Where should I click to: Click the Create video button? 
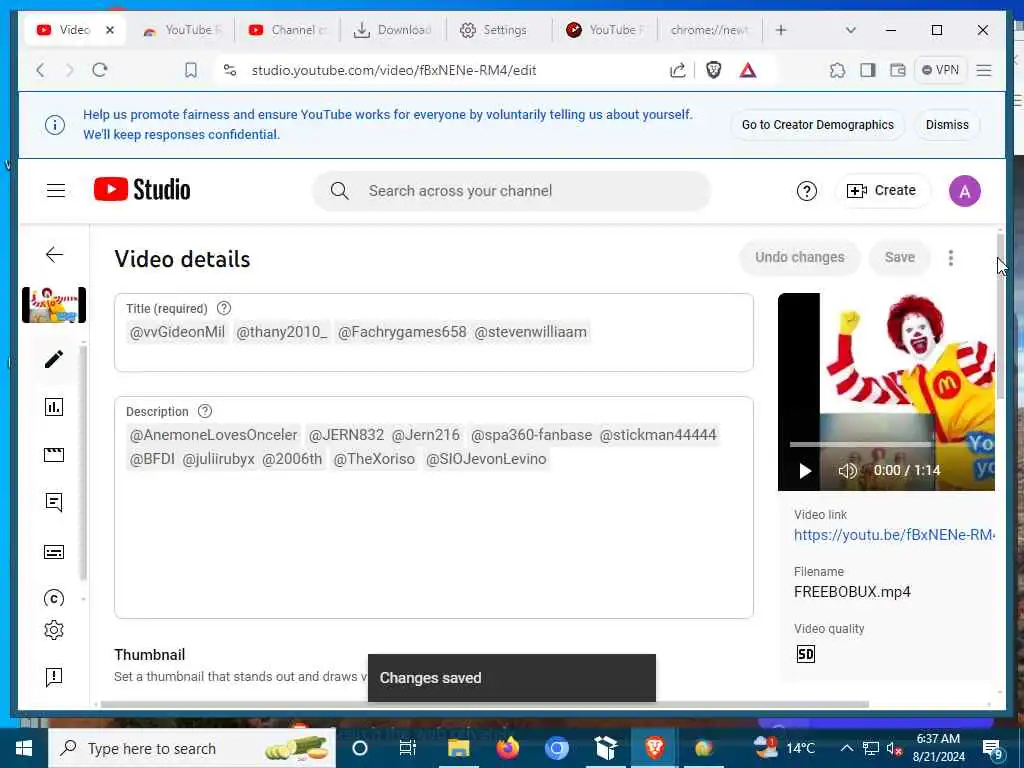(882, 191)
